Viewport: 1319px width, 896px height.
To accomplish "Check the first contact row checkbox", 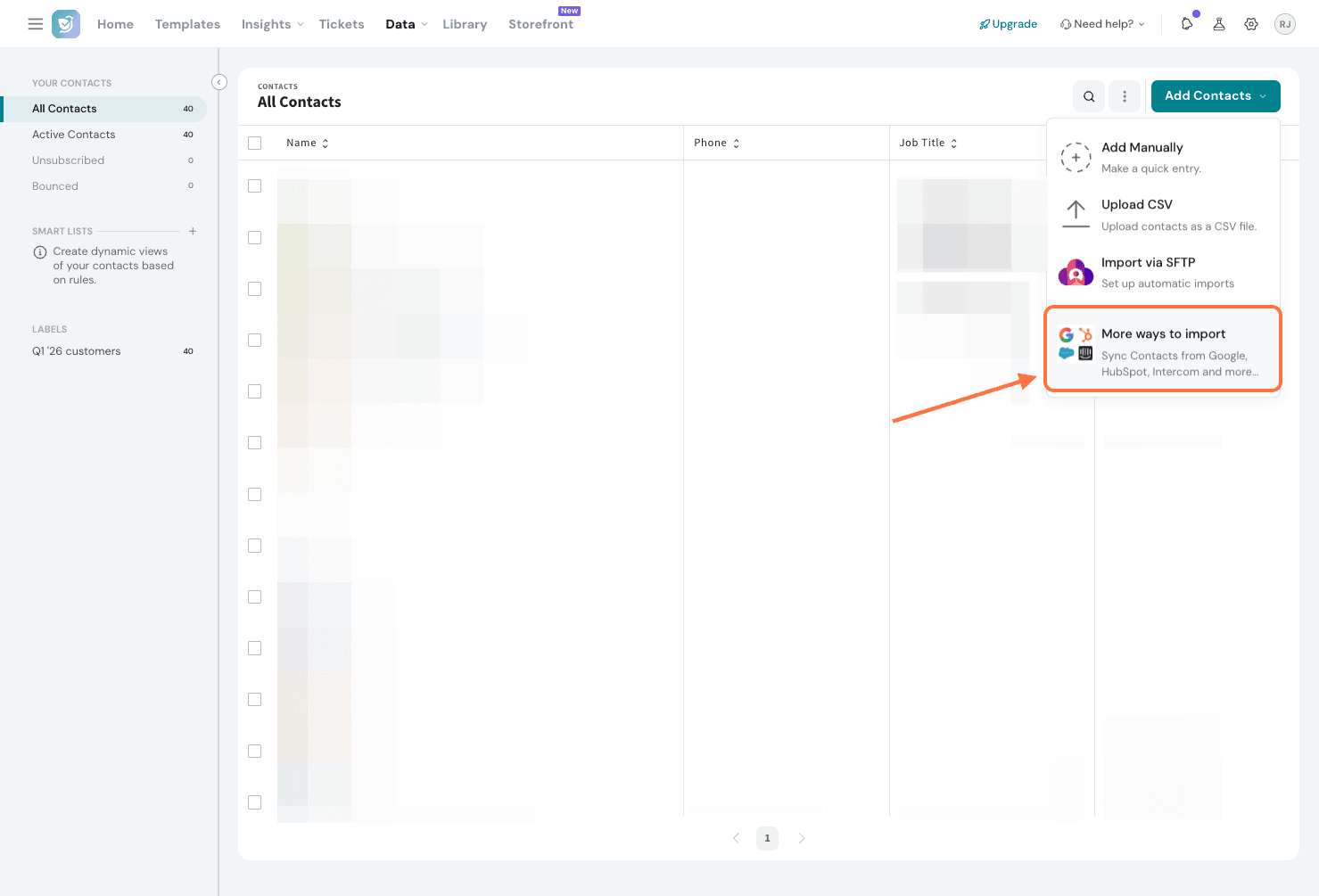I will tap(255, 186).
